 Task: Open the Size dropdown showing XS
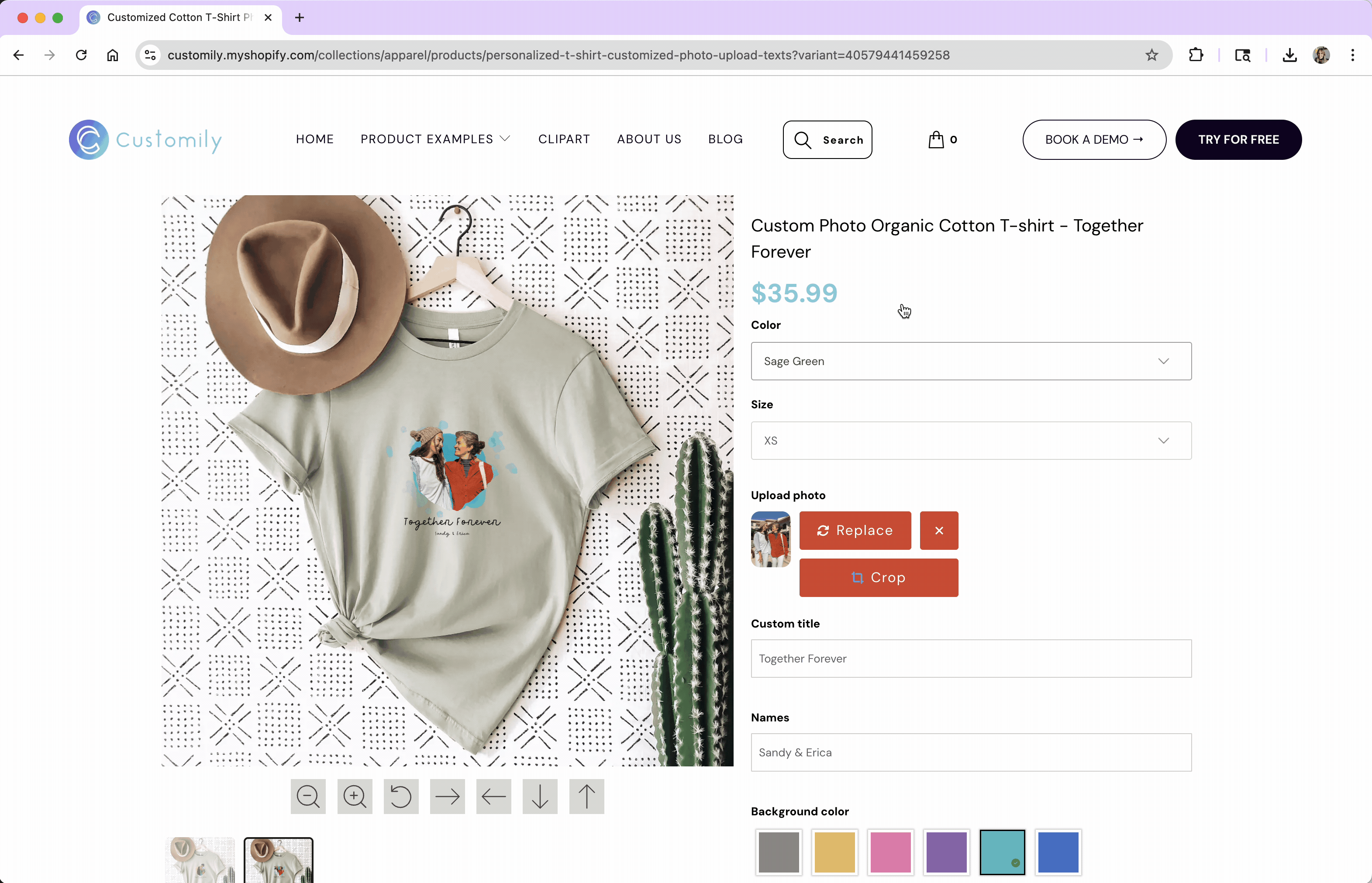click(x=971, y=440)
